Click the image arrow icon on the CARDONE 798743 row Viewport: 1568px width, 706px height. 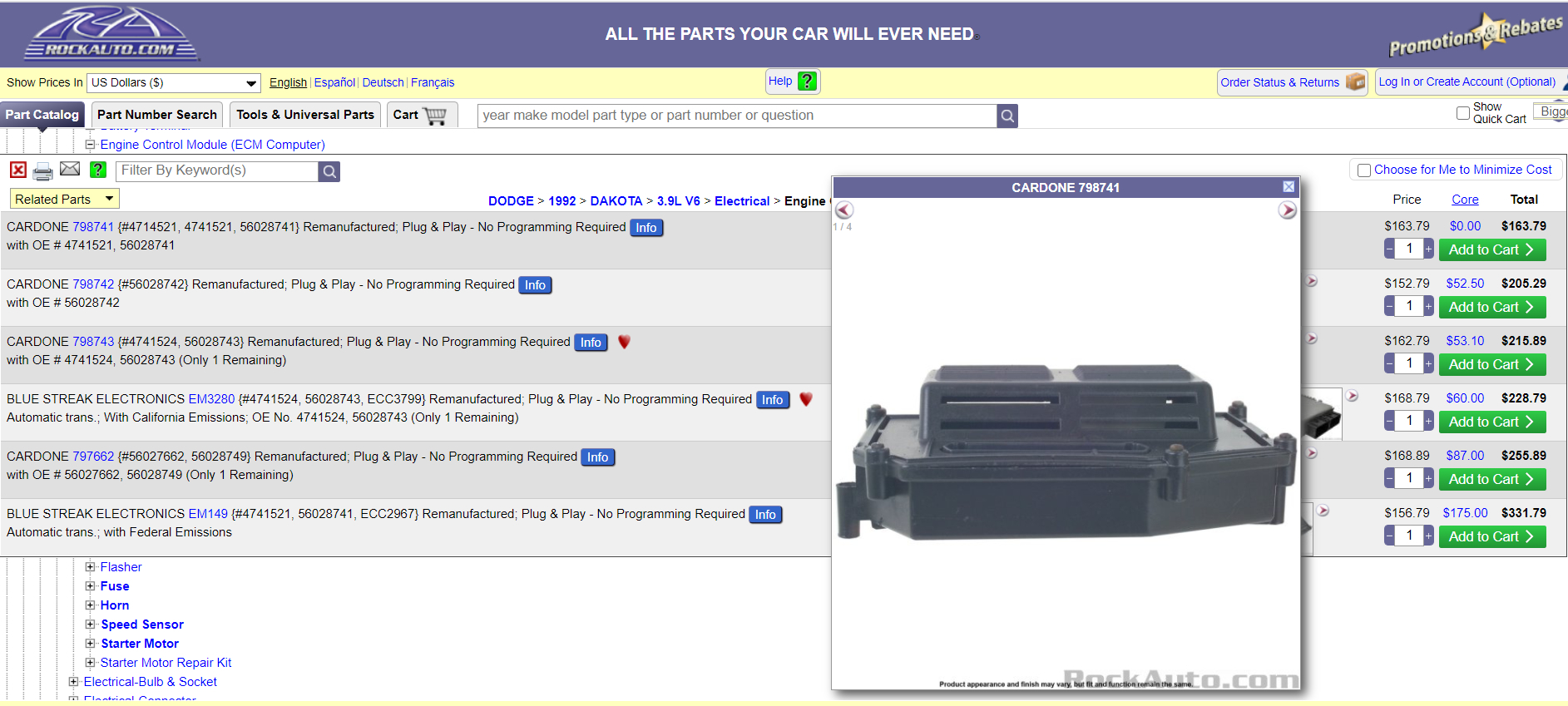pos(1312,338)
